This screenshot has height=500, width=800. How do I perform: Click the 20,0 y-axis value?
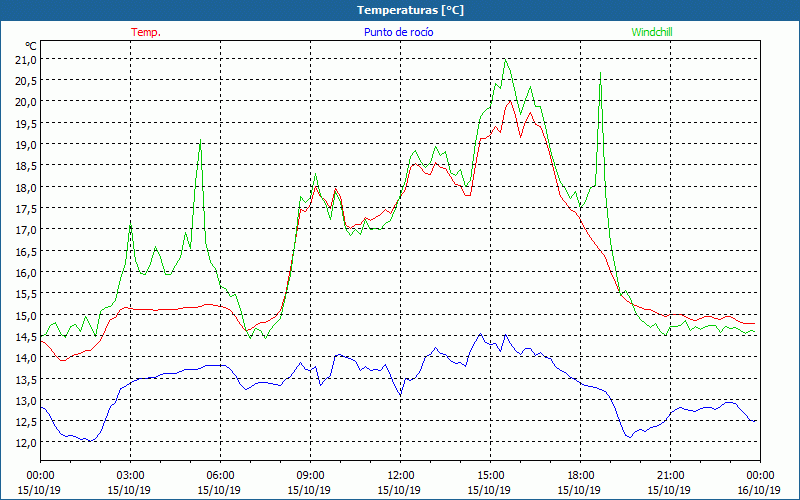(27, 102)
